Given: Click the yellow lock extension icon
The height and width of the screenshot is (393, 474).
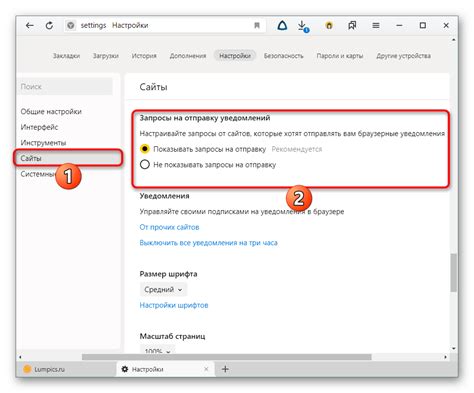Looking at the screenshot, I should point(329,25).
